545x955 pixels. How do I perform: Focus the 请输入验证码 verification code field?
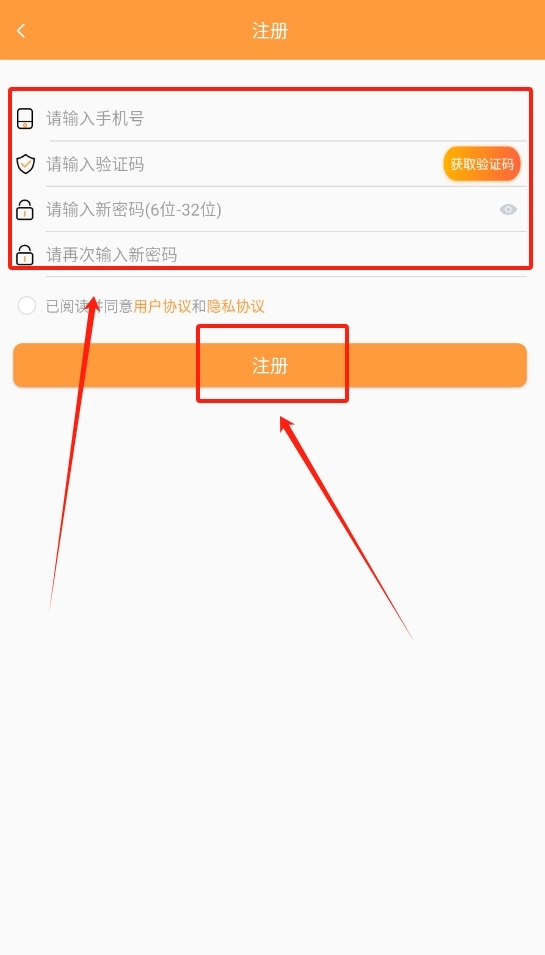pos(244,164)
